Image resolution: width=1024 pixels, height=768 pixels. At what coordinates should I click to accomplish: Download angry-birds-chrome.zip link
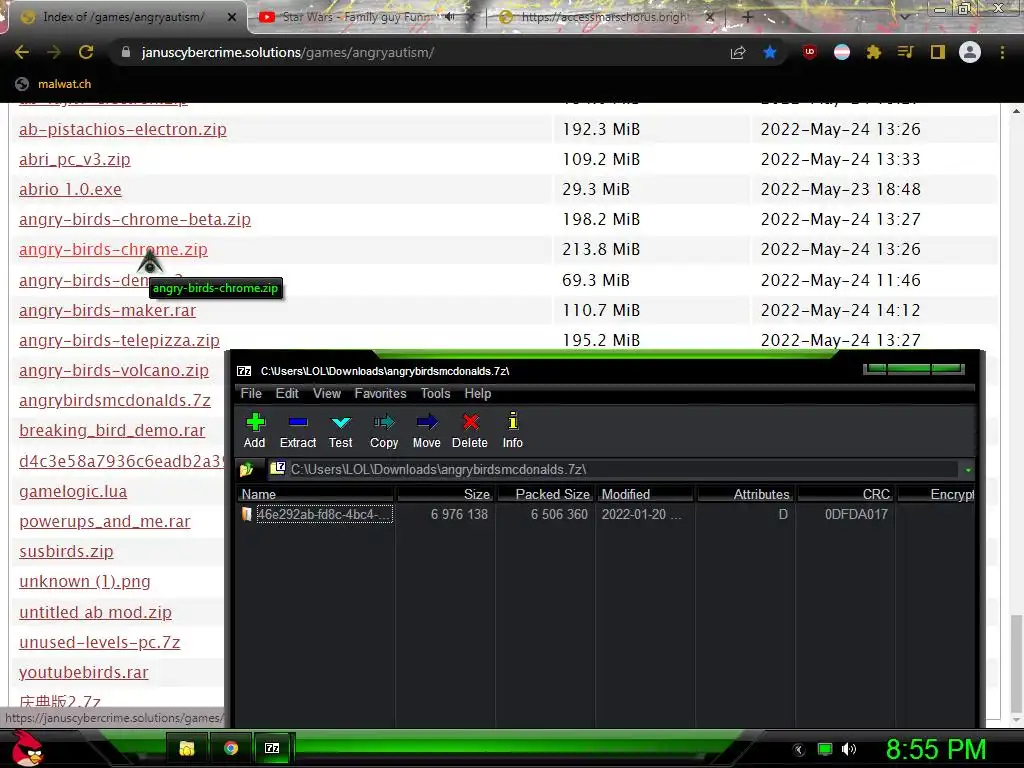coord(113,249)
